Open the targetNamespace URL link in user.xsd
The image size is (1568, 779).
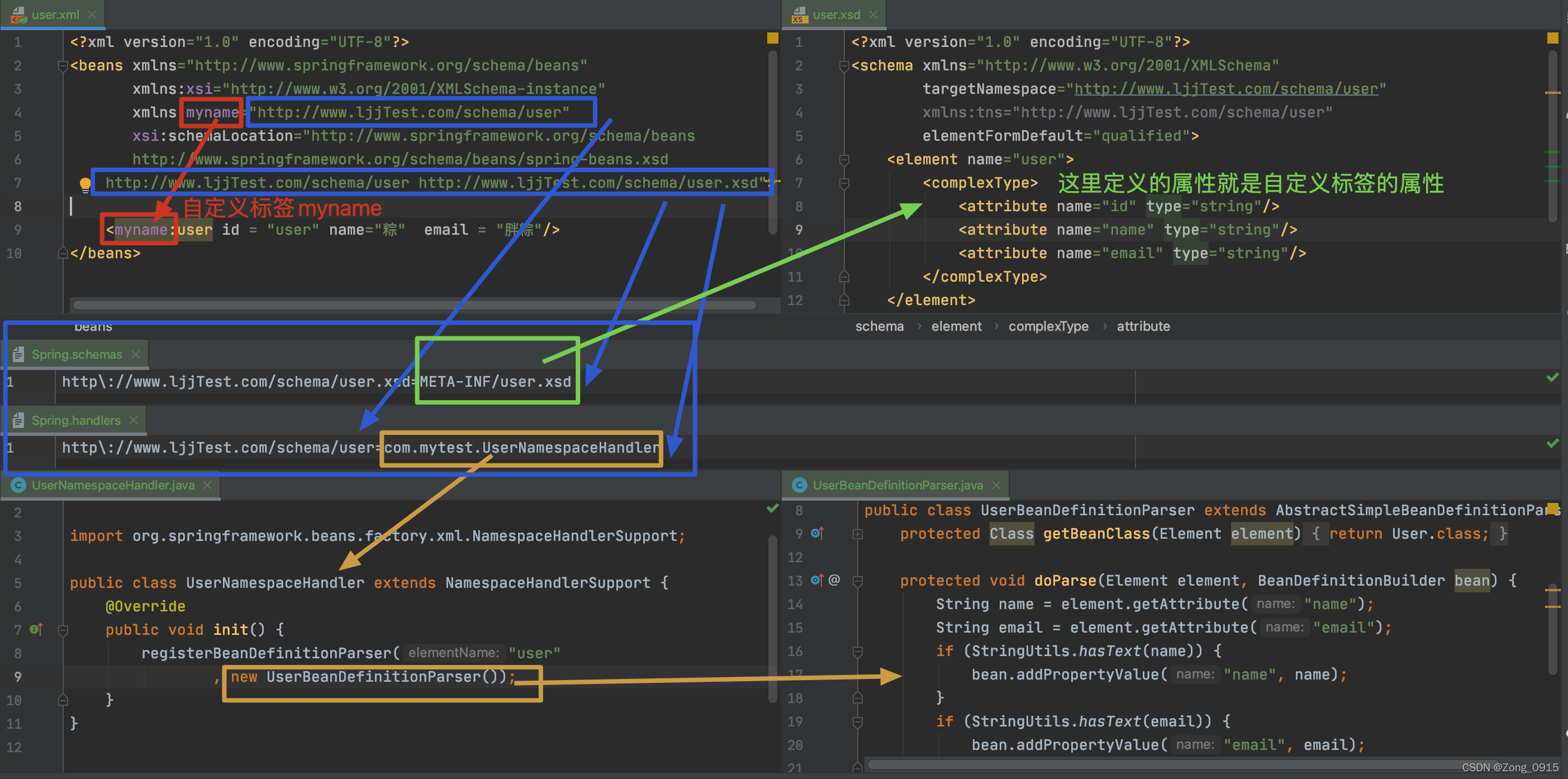click(x=1226, y=89)
